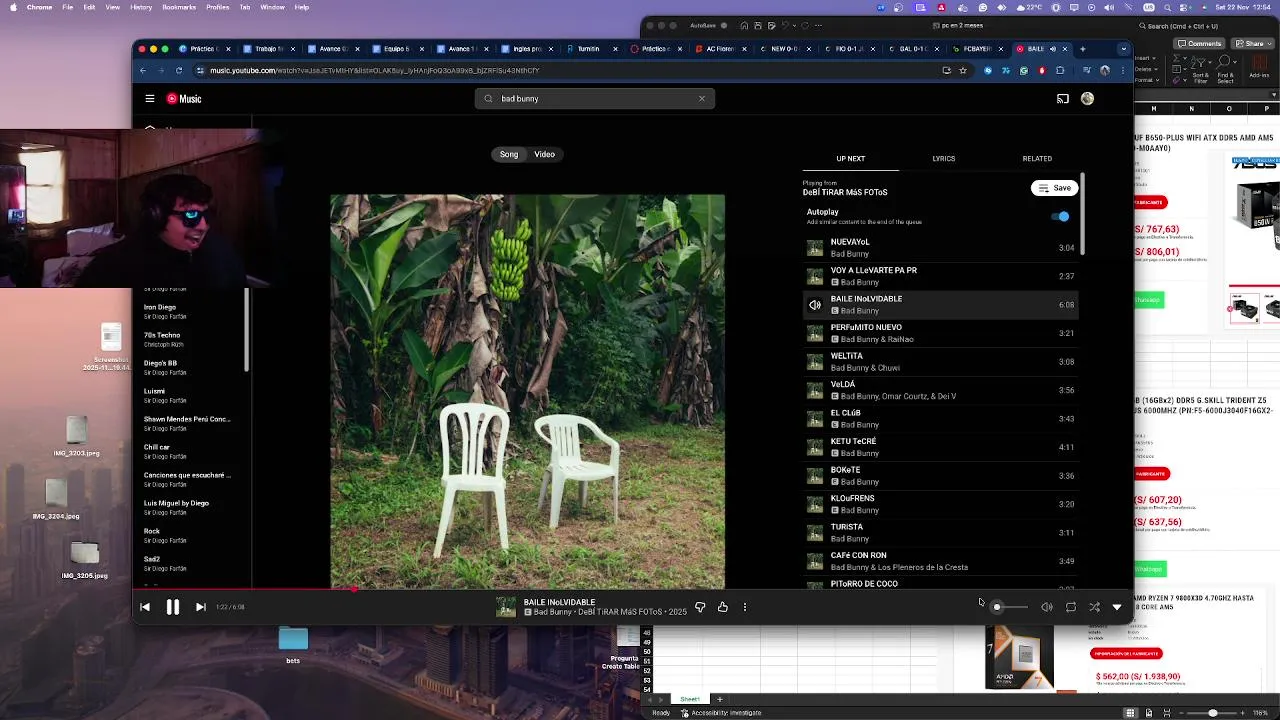Image resolution: width=1280 pixels, height=720 pixels.
Task: Click the album art in player bar
Action: (506, 607)
